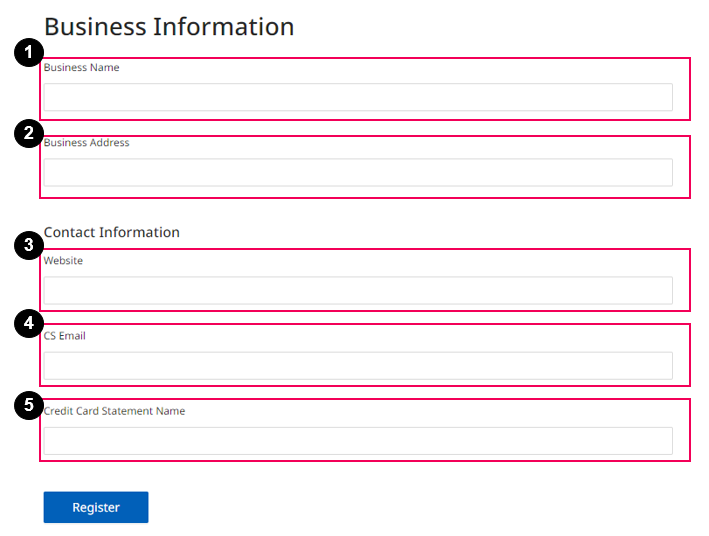Activate the Credit Card Statement Name field
This screenshot has height=536, width=709.
[357, 441]
